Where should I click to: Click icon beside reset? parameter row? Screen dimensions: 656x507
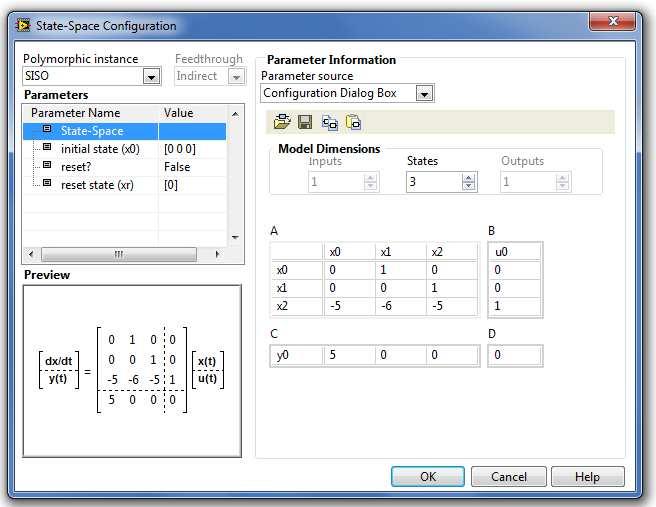pyautogui.click(x=47, y=165)
